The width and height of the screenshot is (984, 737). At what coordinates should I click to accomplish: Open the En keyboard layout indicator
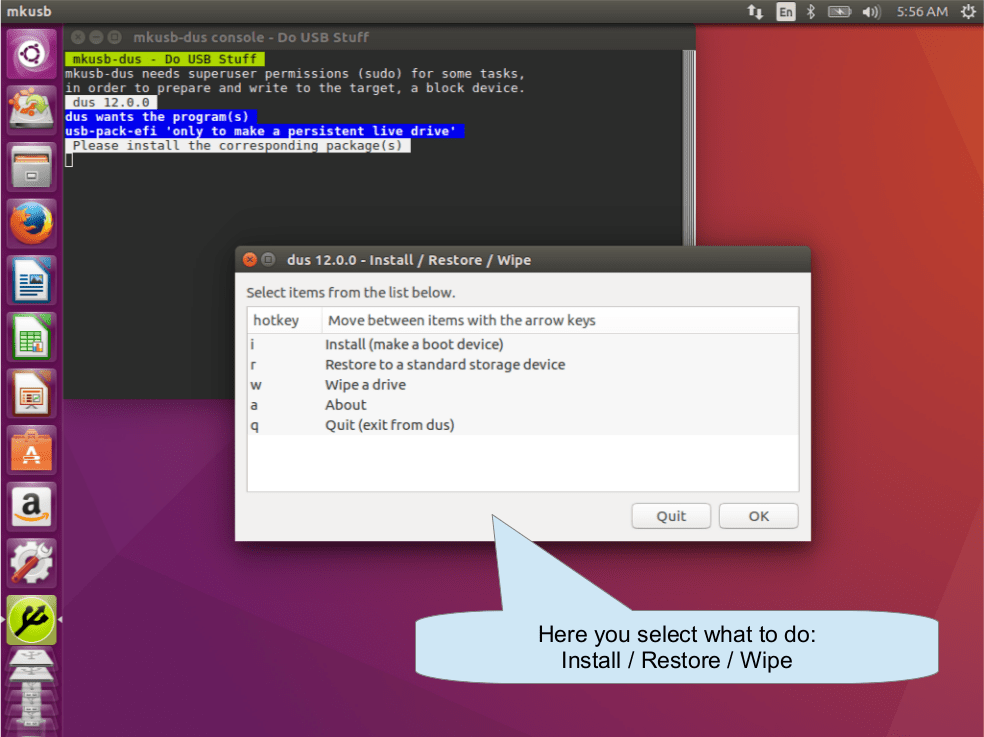click(785, 11)
